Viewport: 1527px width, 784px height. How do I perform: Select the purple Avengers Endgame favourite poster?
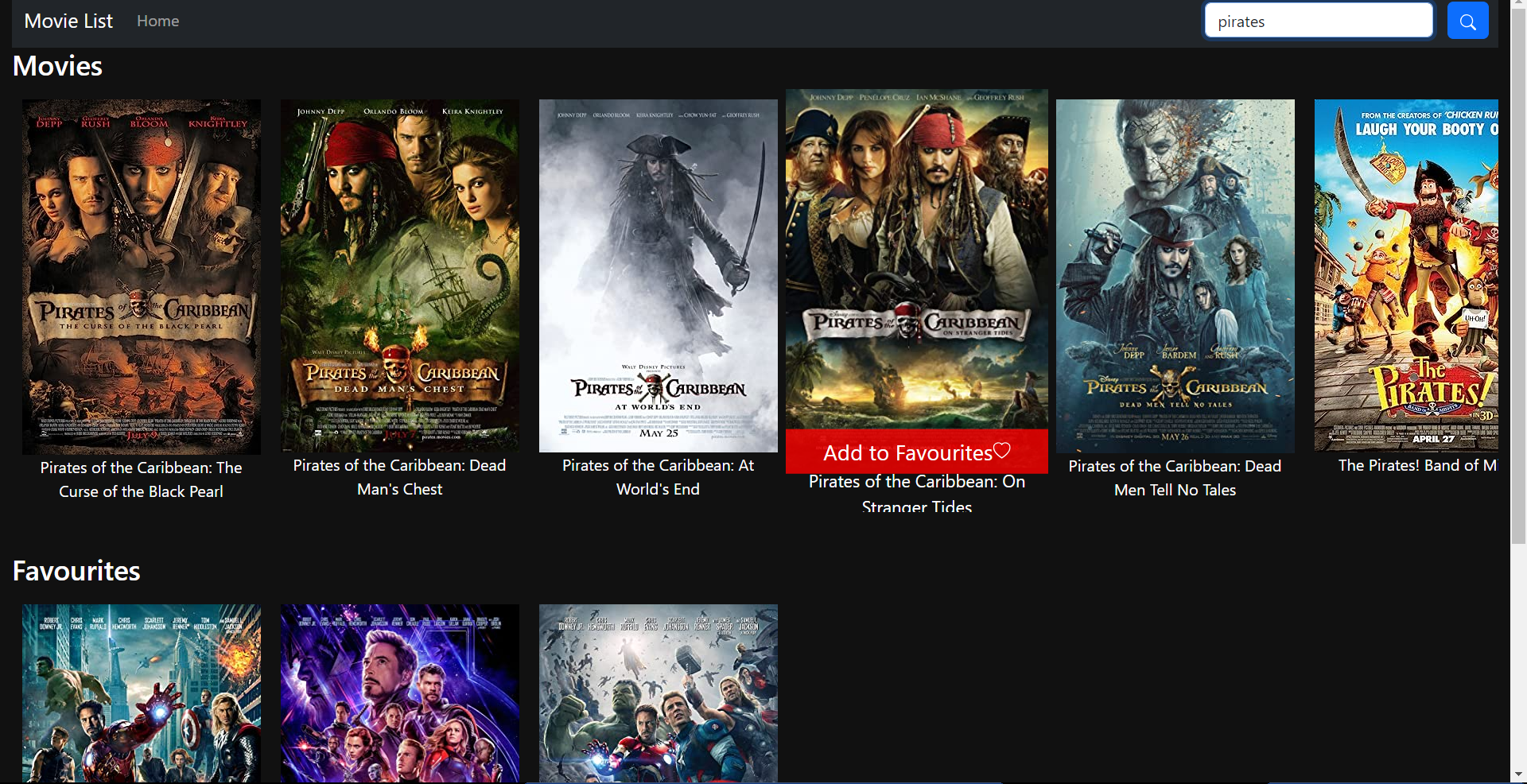pos(399,693)
